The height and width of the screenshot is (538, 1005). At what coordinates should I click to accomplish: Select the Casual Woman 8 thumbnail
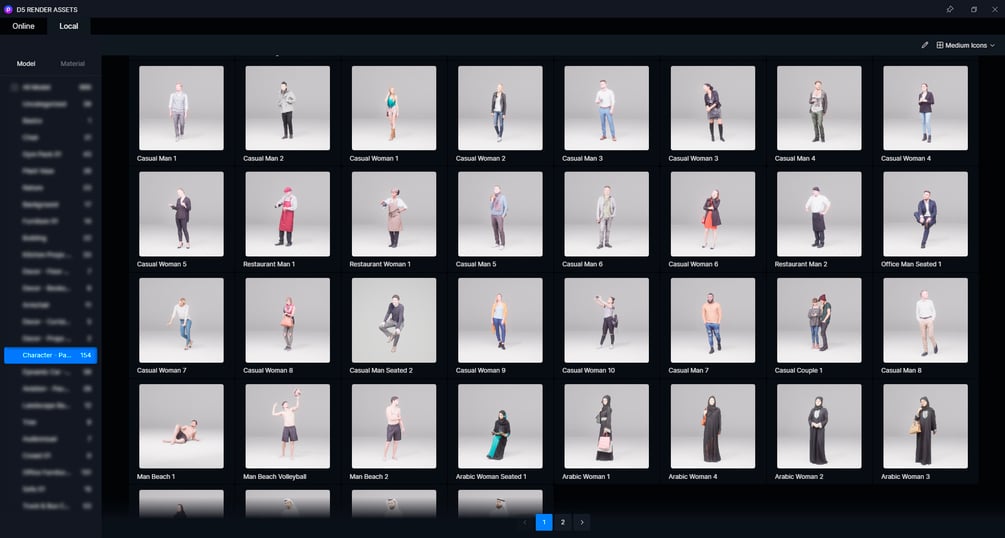tap(288, 320)
